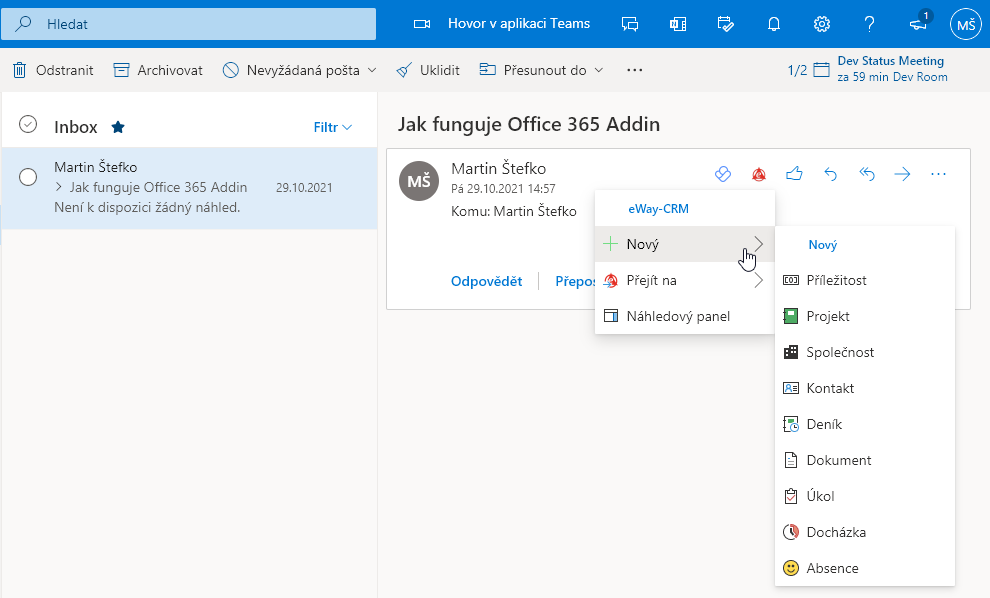990x598 pixels.
Task: Create new Dokument from submenu
Action: [x=864, y=460]
